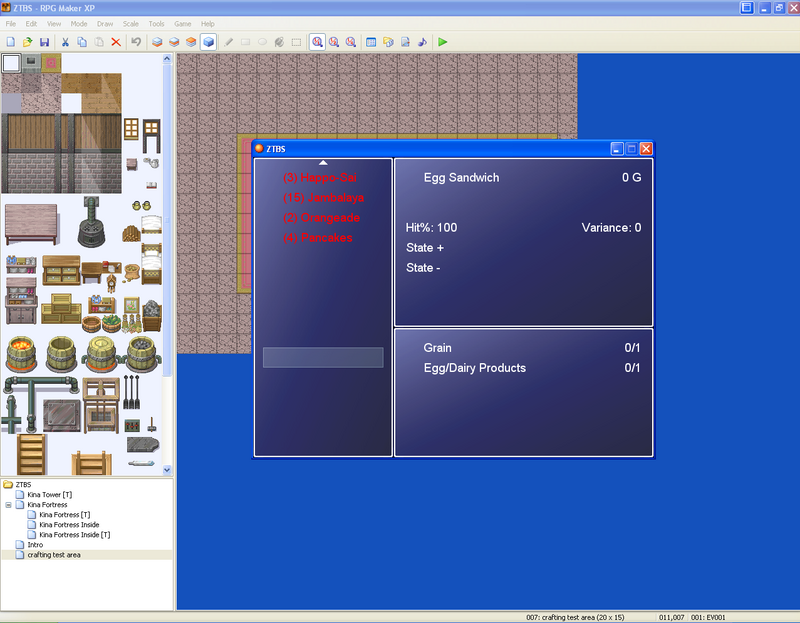Open the Script Editor icon
This screenshot has height=623, width=800.
[x=404, y=42]
